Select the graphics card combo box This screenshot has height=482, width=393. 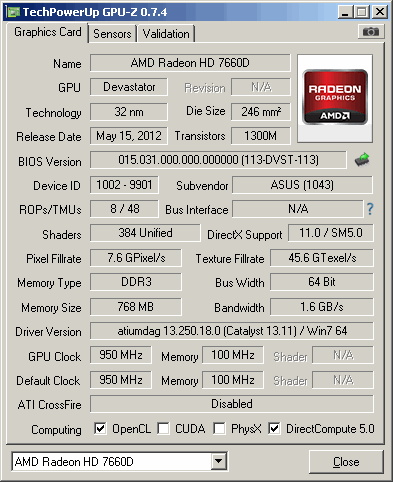pyautogui.click(x=119, y=461)
